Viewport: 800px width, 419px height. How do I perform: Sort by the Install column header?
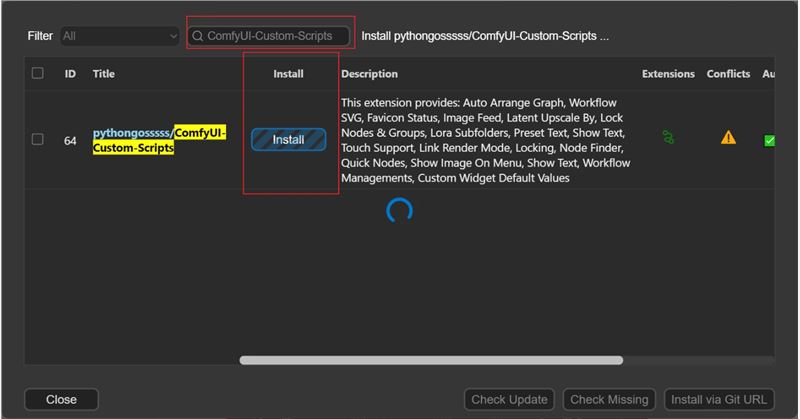click(x=288, y=74)
